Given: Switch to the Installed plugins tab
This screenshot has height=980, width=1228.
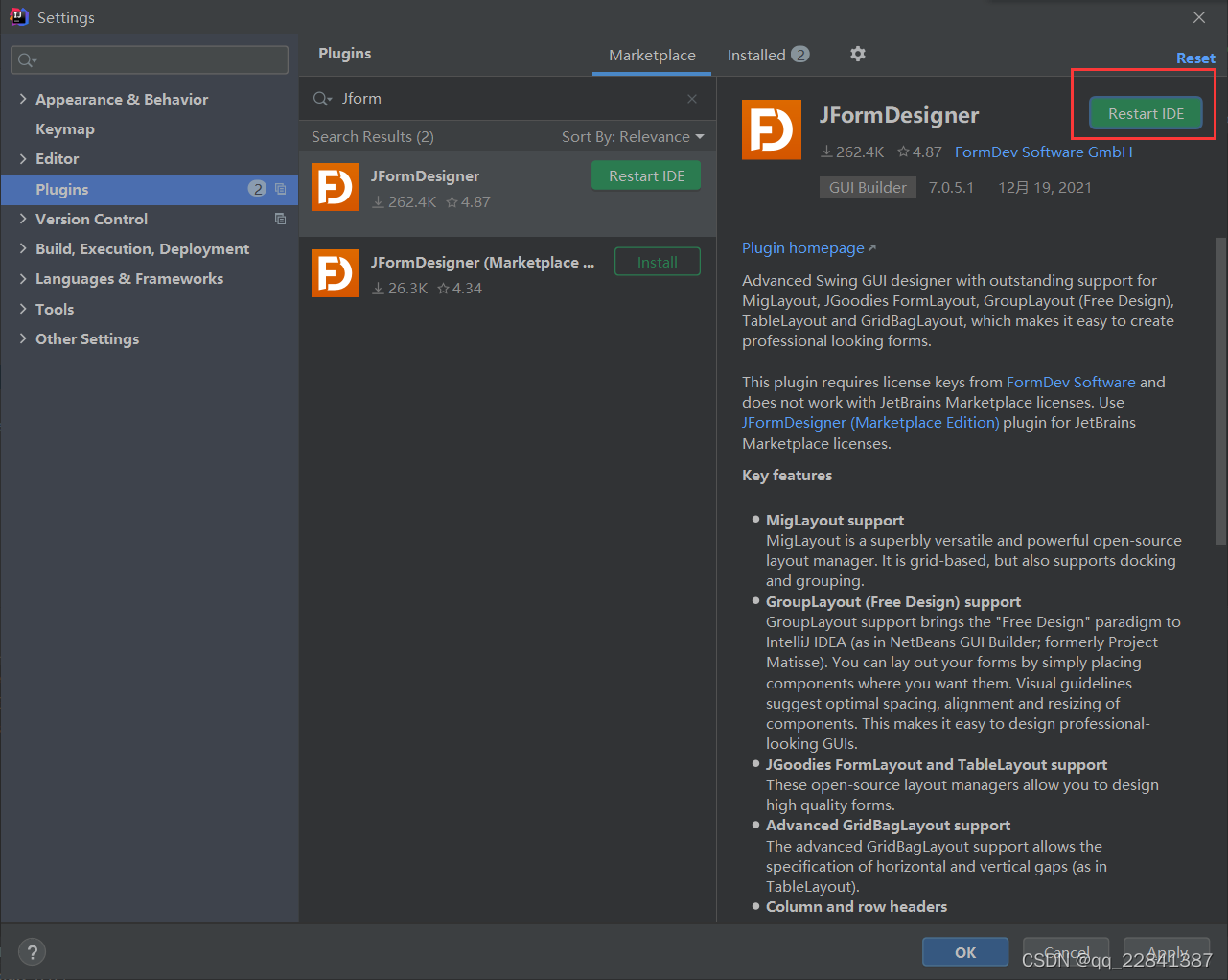Looking at the screenshot, I should [x=757, y=55].
